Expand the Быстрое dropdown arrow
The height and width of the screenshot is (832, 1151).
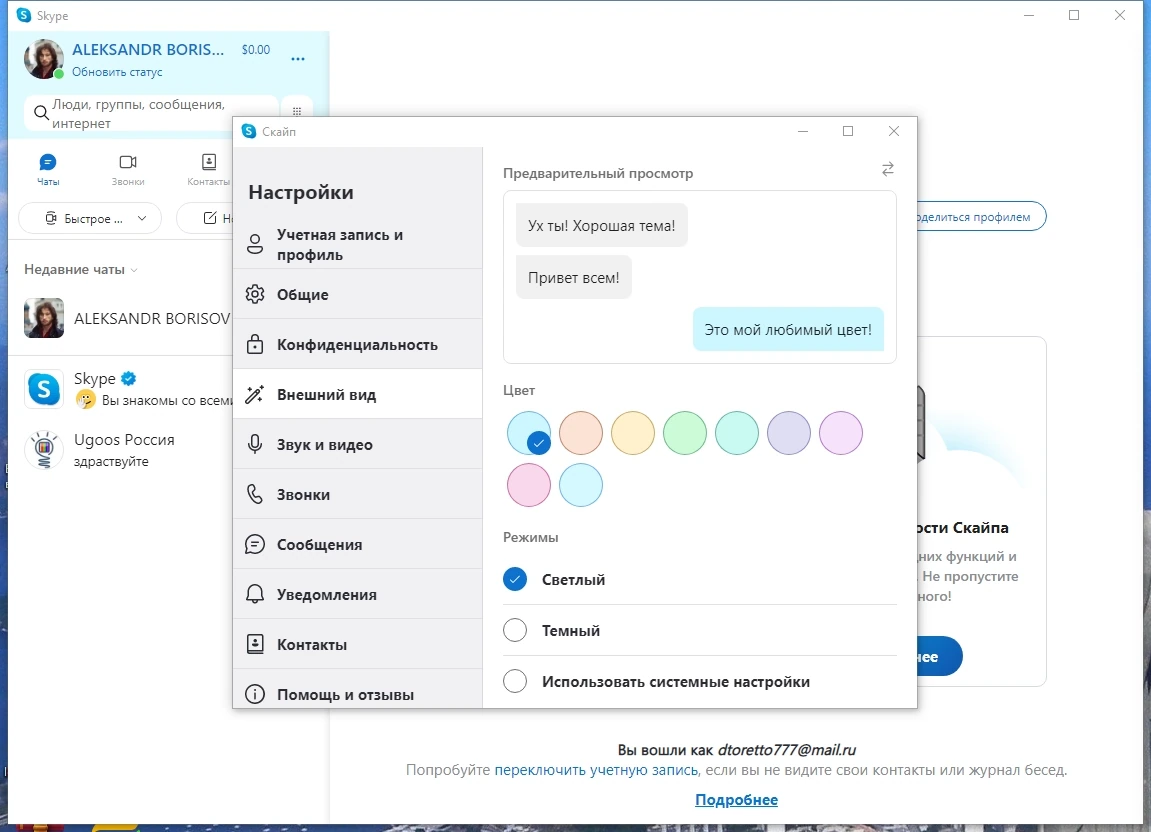[142, 218]
